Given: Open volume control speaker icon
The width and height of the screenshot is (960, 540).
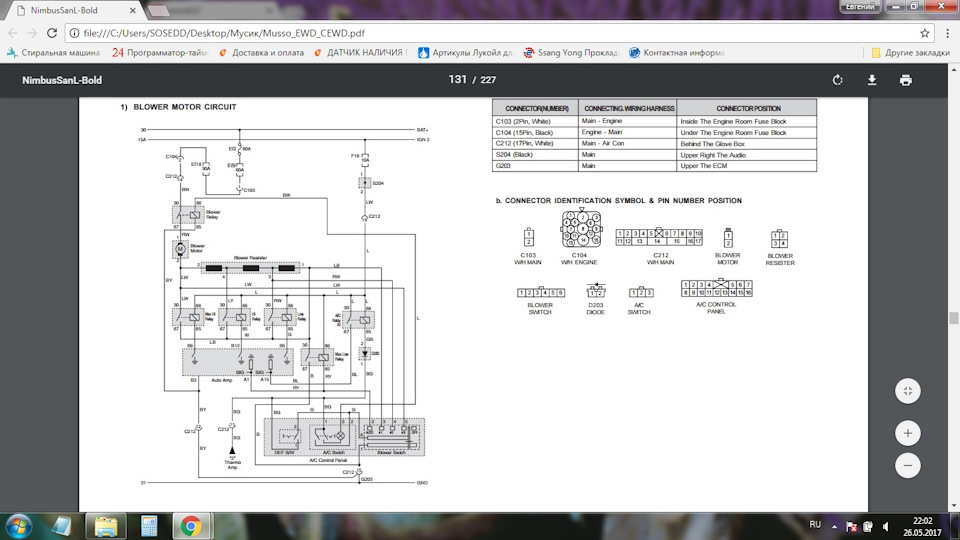Looking at the screenshot, I should tap(885, 526).
